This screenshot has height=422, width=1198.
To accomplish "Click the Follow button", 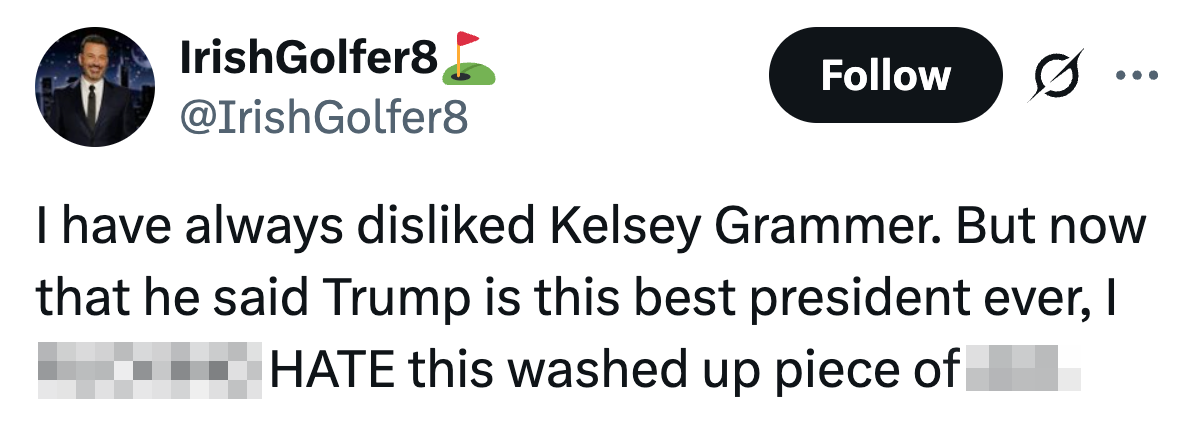I will tap(885, 75).
